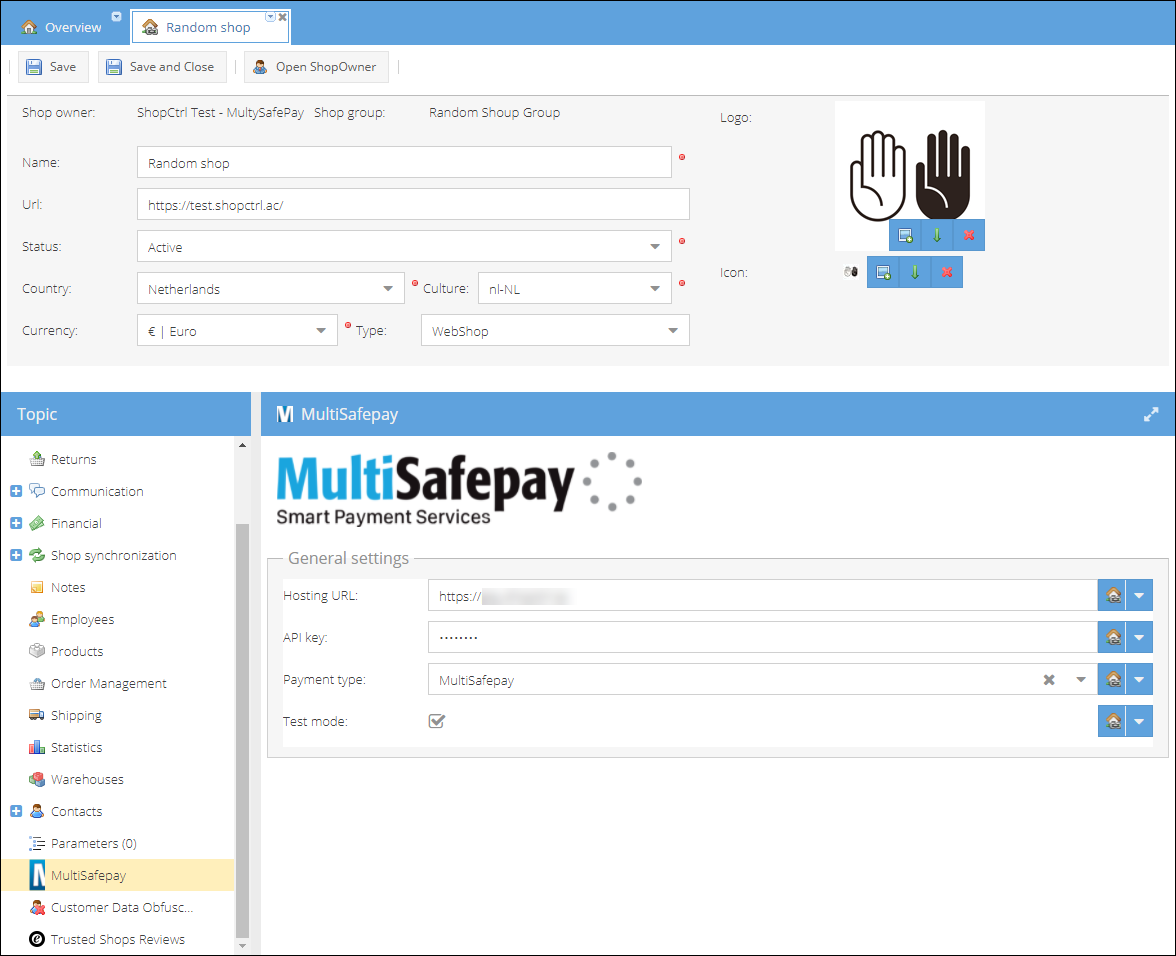Screen dimensions: 1176x956
Task: Open the Overview tab dropdown arrow
Action: [x=116, y=16]
